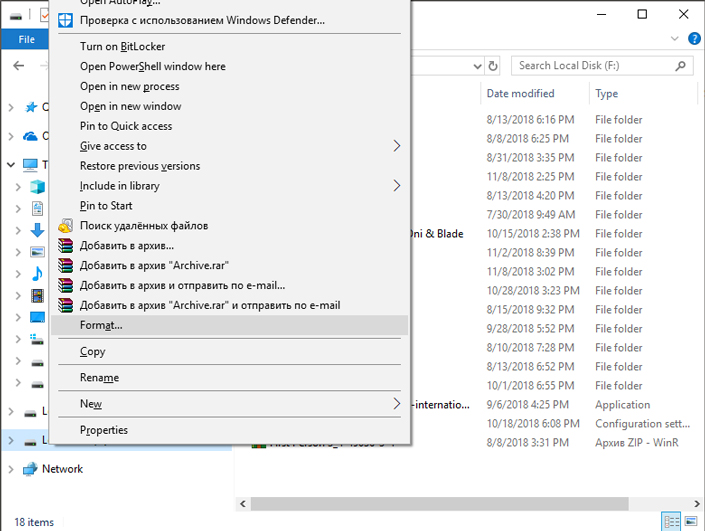Open the File ribbon tab
This screenshot has width=705, height=531.
(26, 39)
